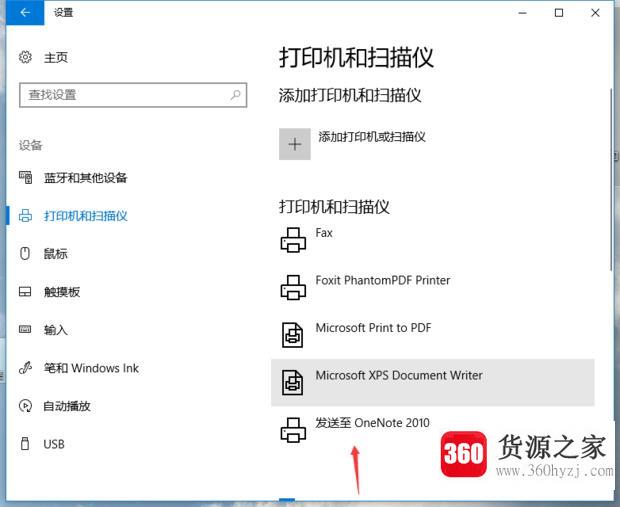Image resolution: width=620 pixels, height=507 pixels.
Task: Select 打印机和扫描仪 in sidebar
Action: (x=85, y=216)
